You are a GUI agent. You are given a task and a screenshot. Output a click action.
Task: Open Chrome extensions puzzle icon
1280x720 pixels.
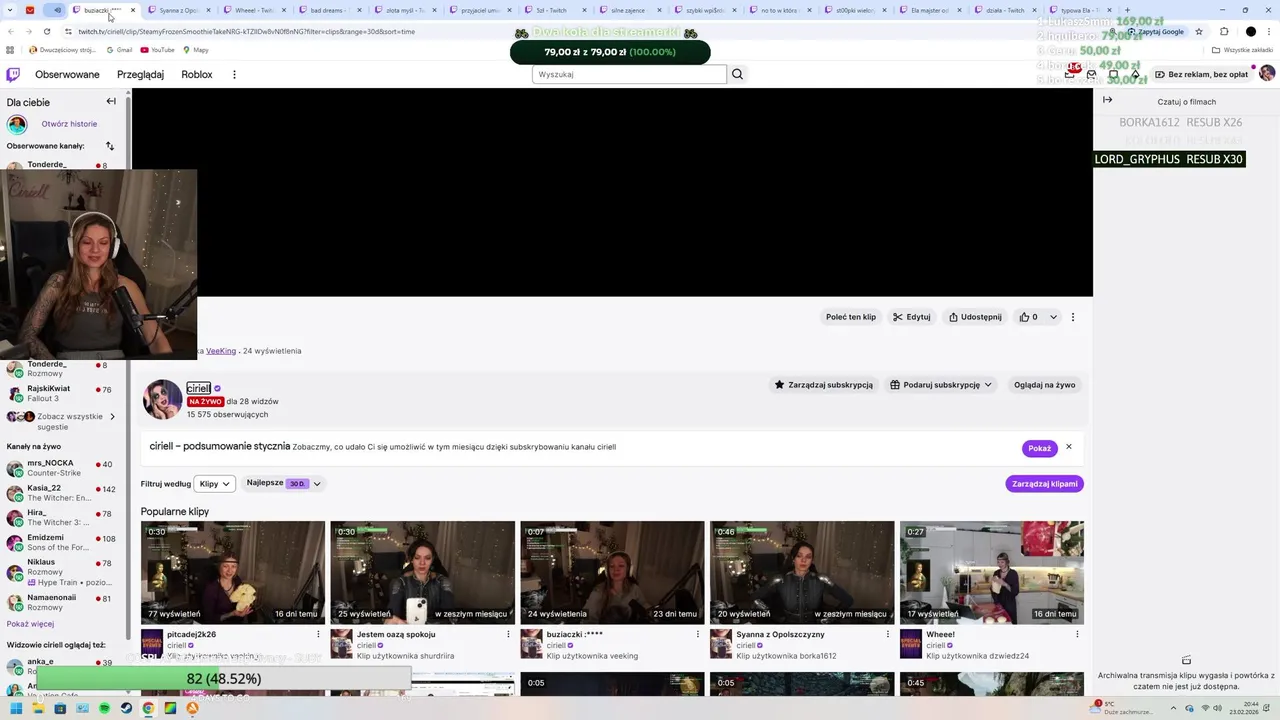pyautogui.click(x=1224, y=31)
